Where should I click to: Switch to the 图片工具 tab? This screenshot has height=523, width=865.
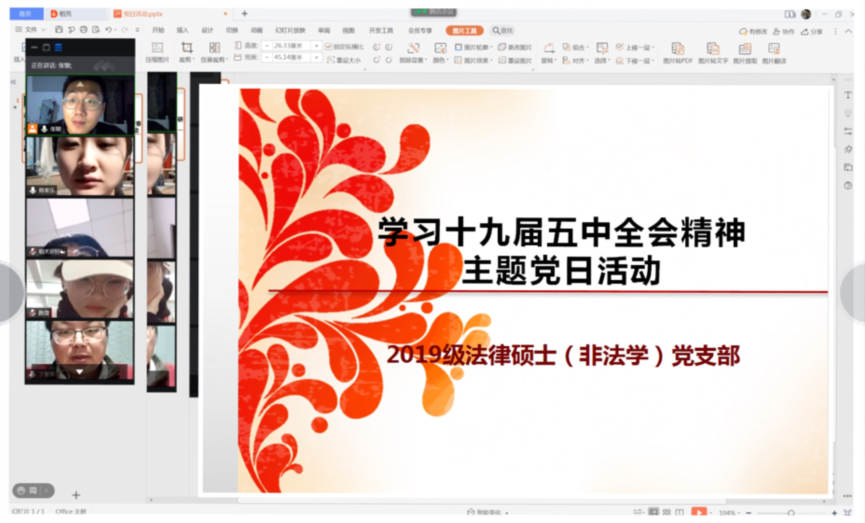(x=464, y=30)
